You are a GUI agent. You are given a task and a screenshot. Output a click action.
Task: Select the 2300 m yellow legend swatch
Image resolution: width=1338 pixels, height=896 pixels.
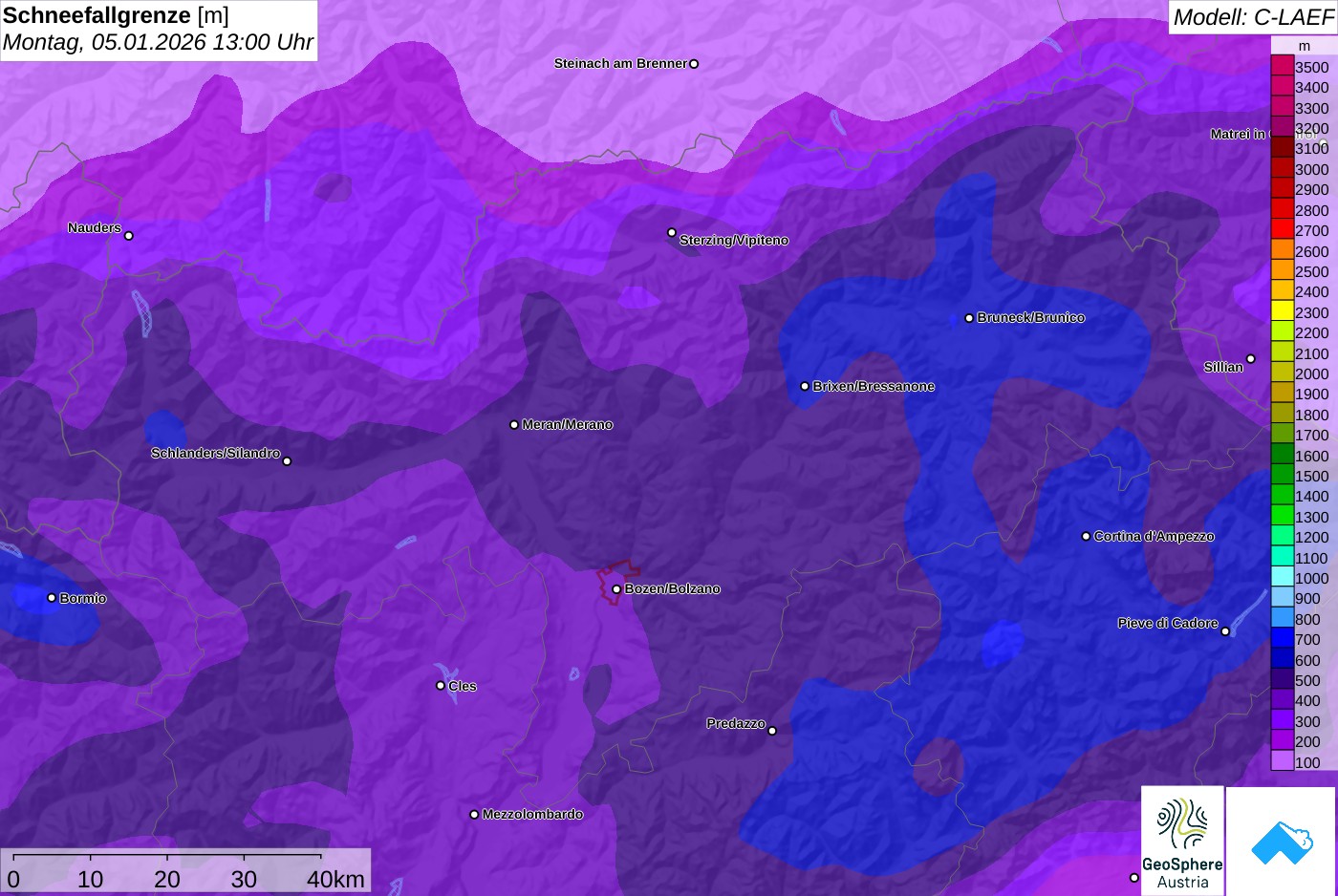tap(1282, 311)
